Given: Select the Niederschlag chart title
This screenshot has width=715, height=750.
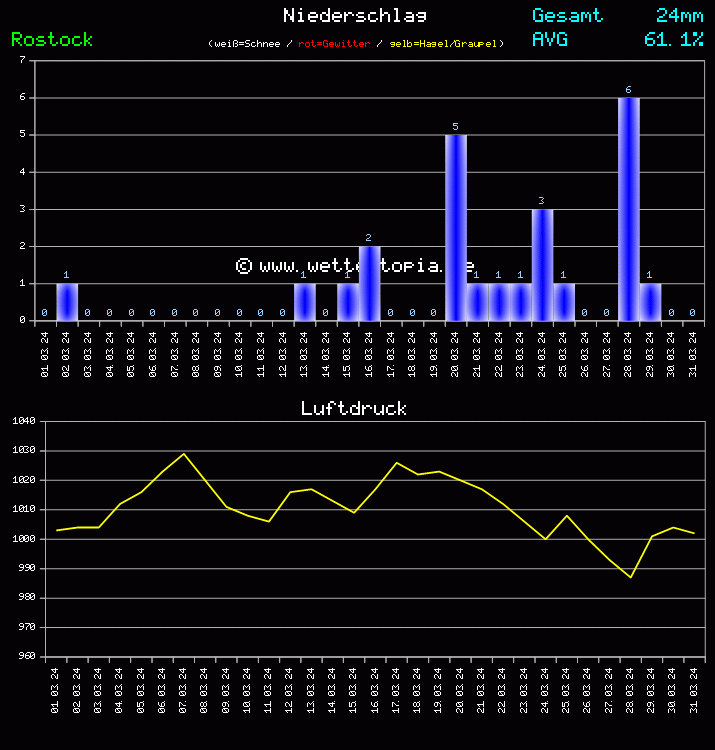Looking at the screenshot, I should coord(354,15).
